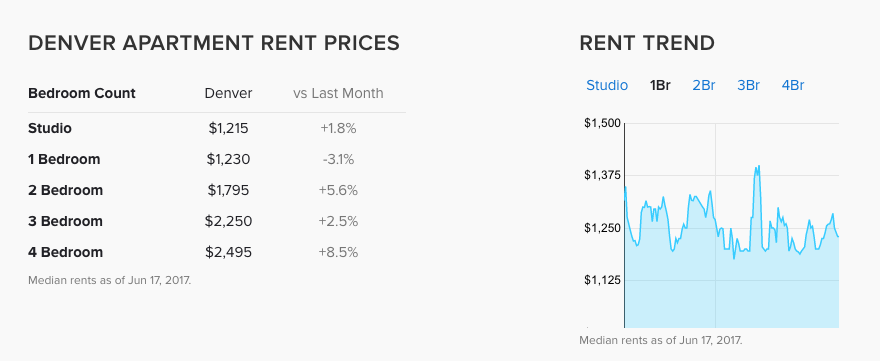
Task: Click the $1,125 axis label on chart
Action: point(602,280)
